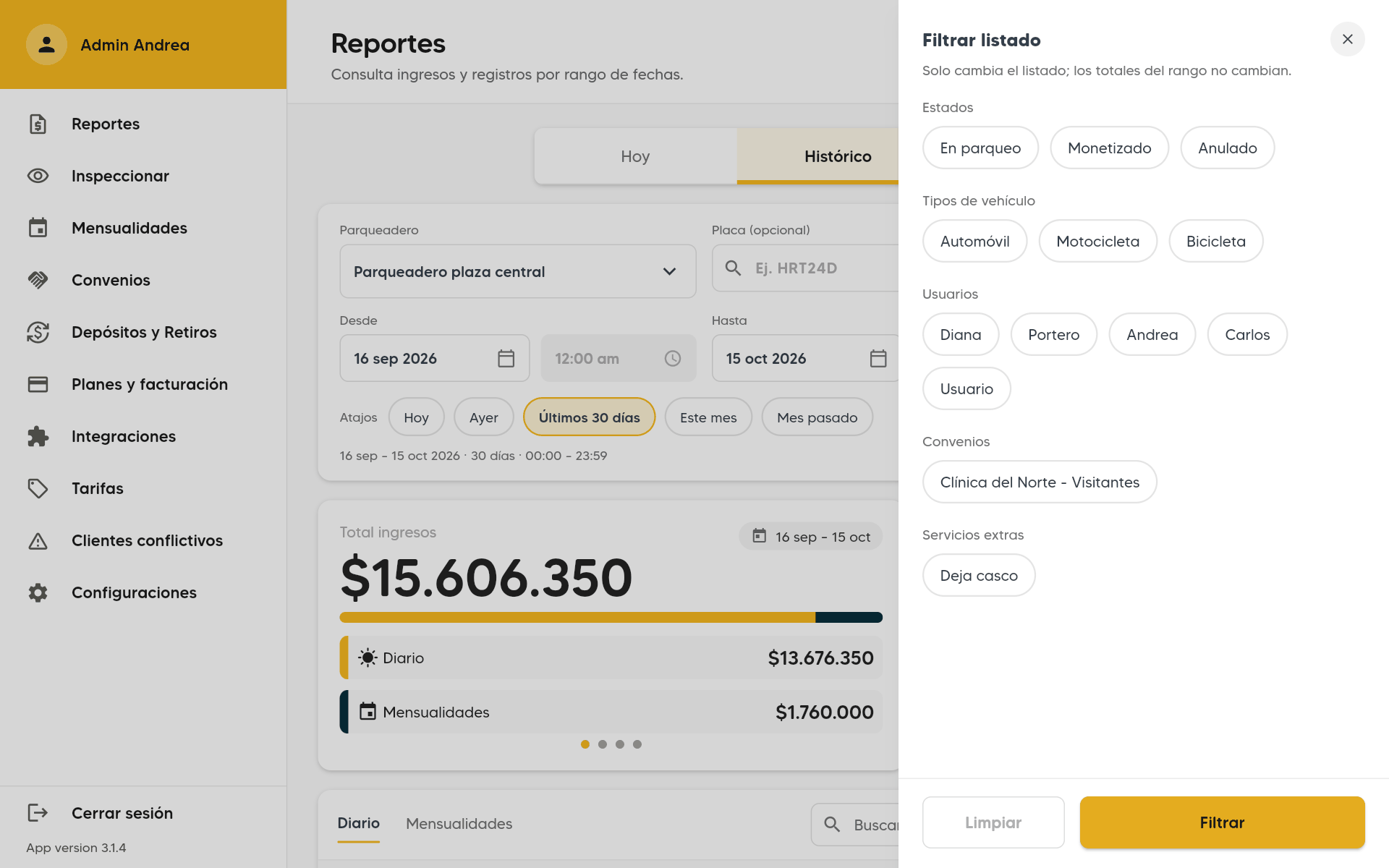Screen dimensions: 1389x868
Task: Open Planes y facturación card icon
Action: pyautogui.click(x=38, y=384)
